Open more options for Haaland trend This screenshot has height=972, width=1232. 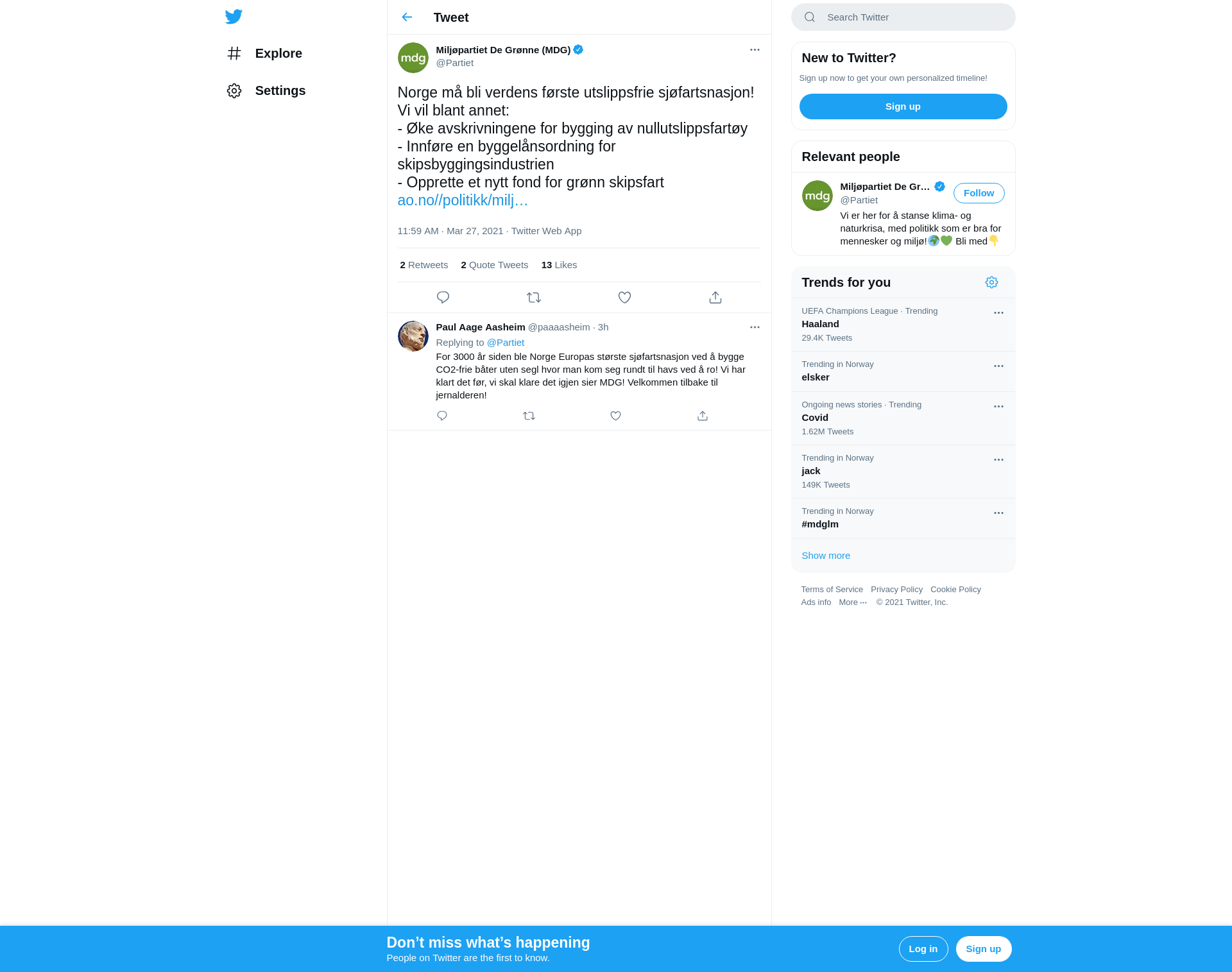pyautogui.click(x=998, y=313)
